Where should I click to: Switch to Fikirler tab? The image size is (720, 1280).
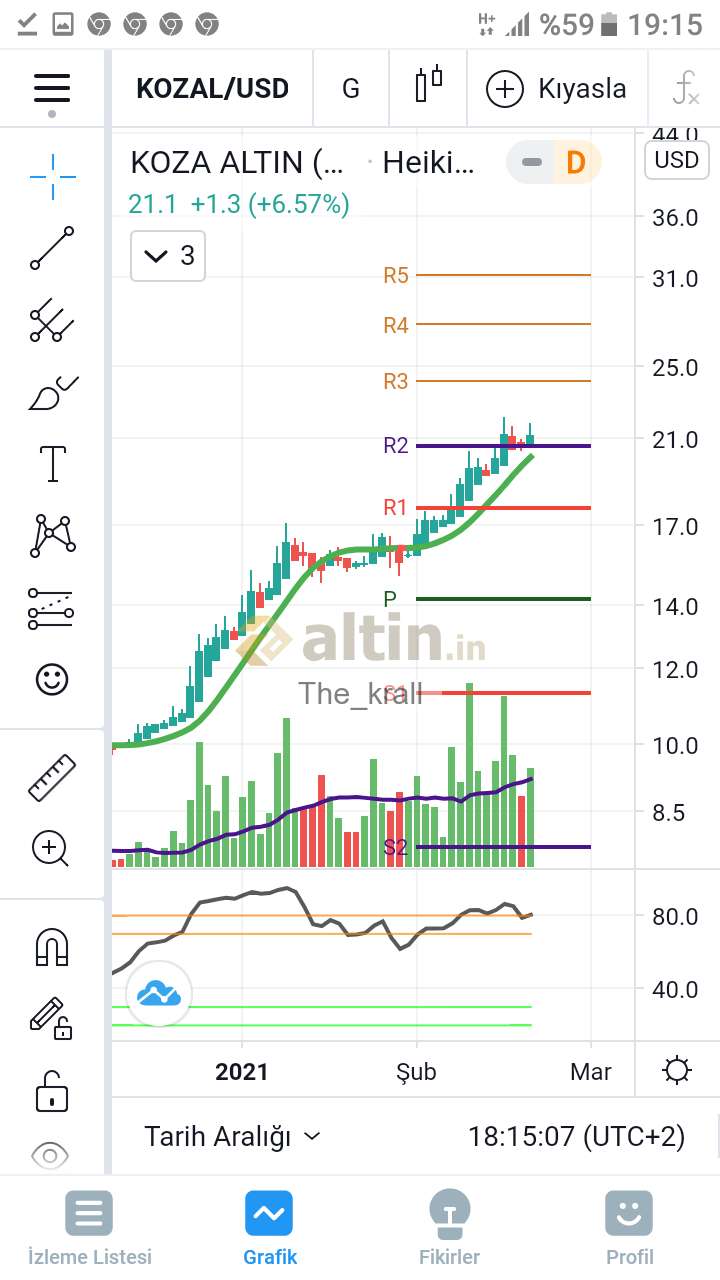pos(449,1228)
